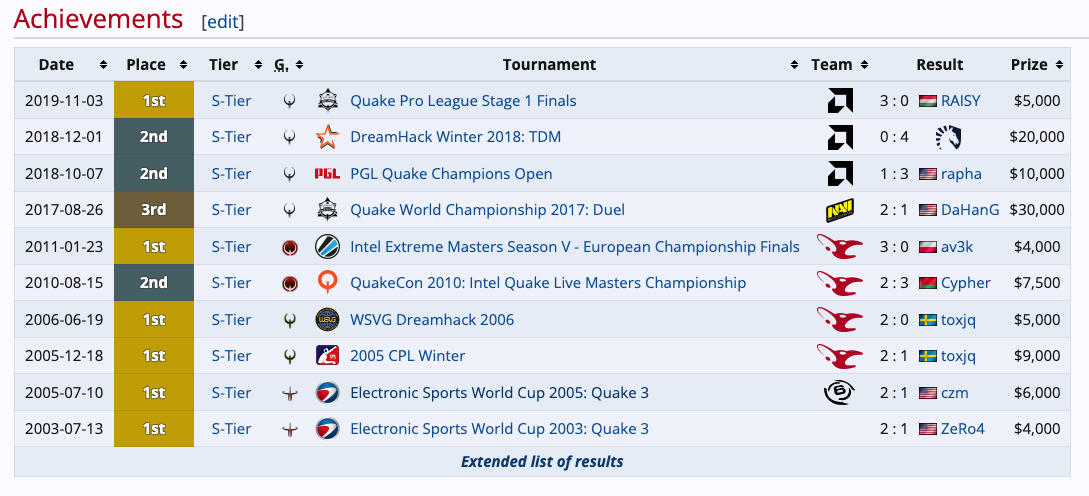This screenshot has height=496, width=1089.
Task: Click the DreamHack star tournament icon
Action: (327, 137)
